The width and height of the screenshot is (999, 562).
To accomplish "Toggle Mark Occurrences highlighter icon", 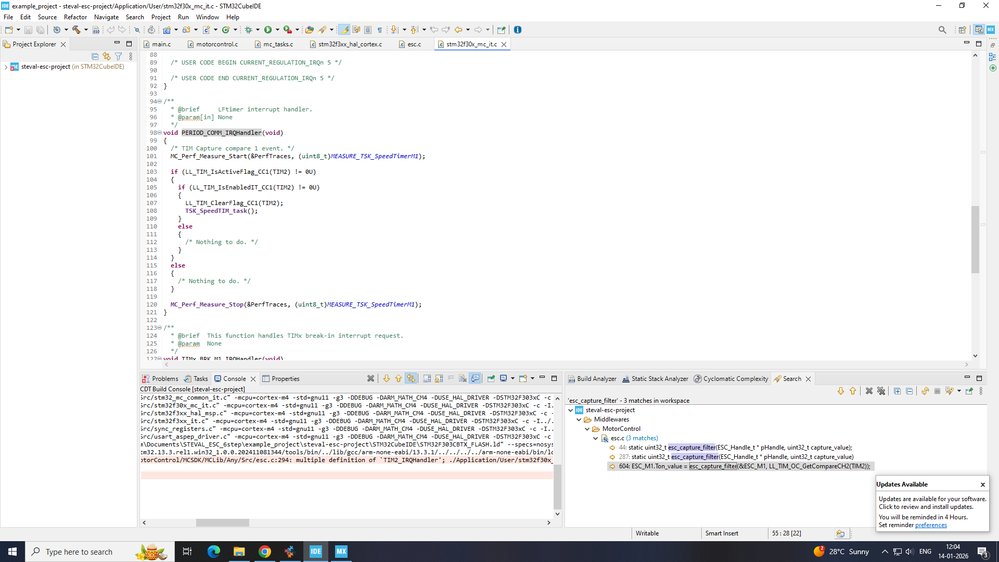I will (343, 29).
